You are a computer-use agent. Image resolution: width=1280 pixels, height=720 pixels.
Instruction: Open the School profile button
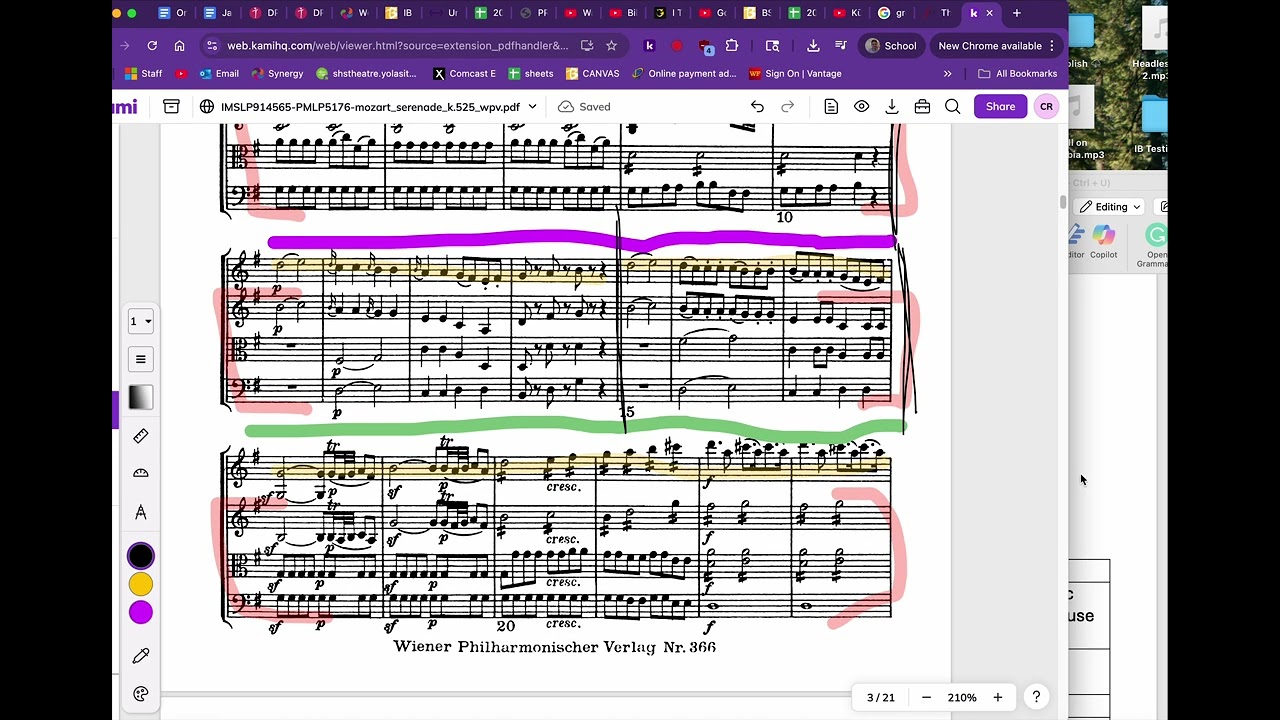891,45
